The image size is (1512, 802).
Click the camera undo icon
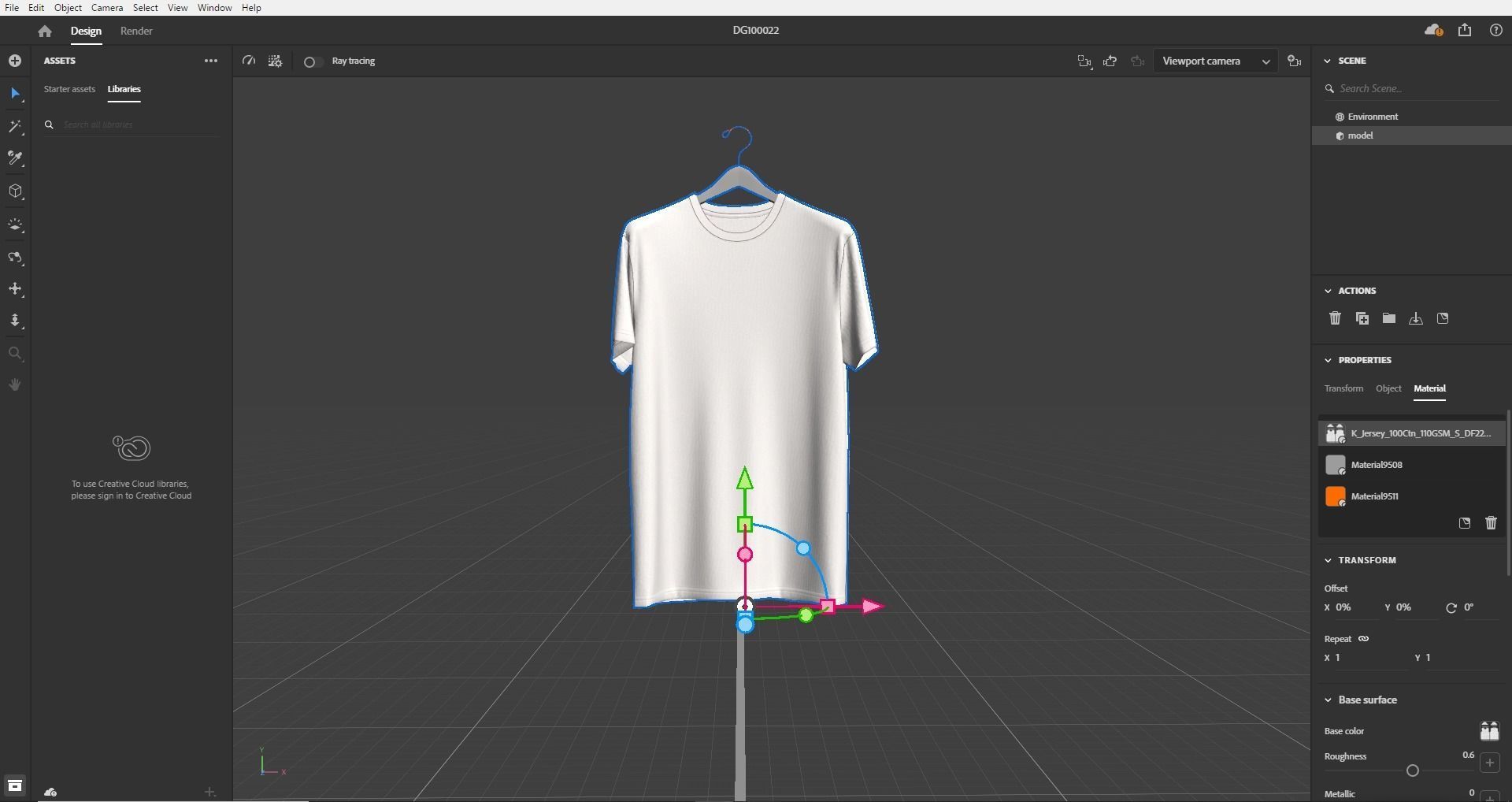(1110, 61)
